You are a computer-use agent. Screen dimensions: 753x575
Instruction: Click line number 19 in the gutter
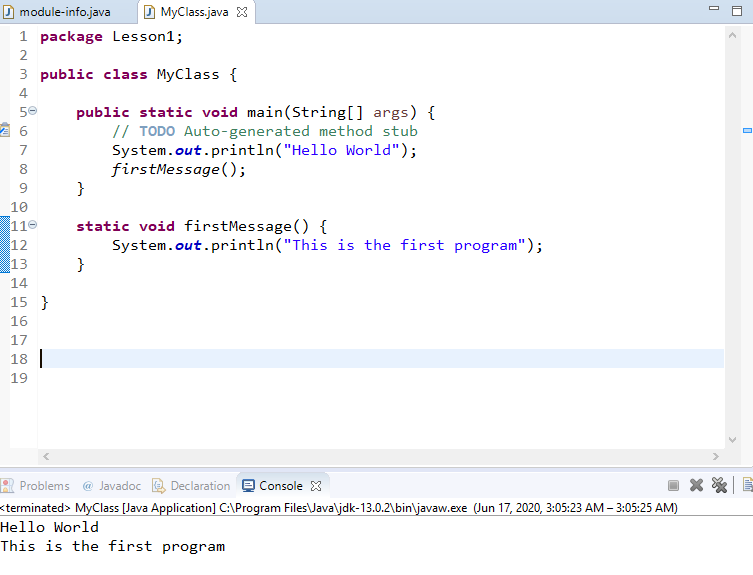tap(19, 378)
